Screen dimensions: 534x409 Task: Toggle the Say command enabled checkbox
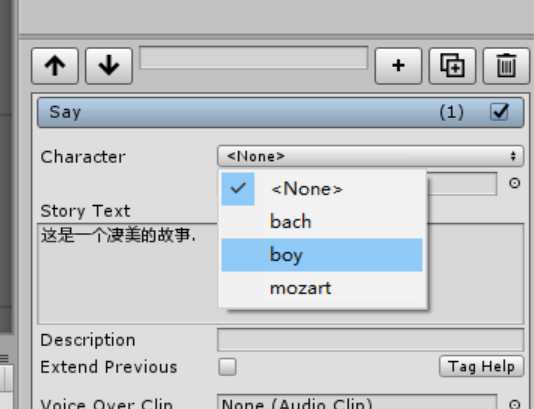coord(500,112)
